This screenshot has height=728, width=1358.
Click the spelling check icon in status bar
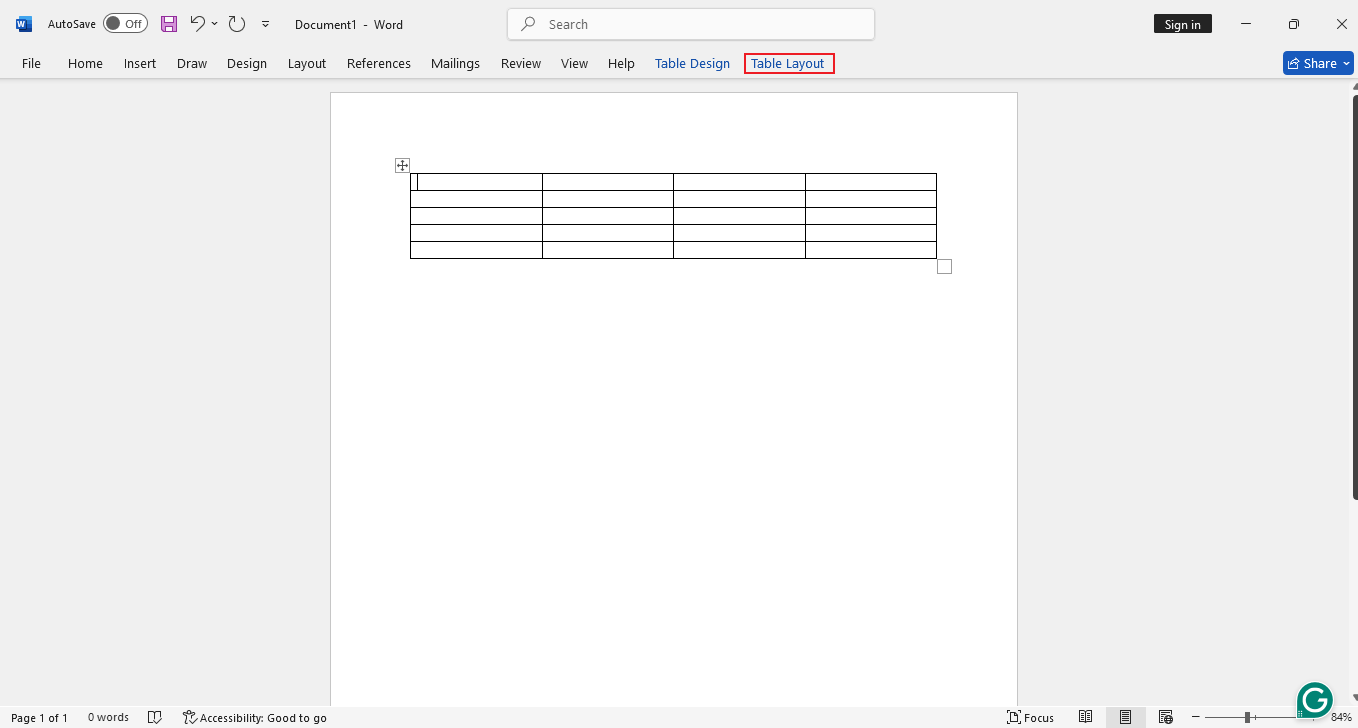coord(155,717)
